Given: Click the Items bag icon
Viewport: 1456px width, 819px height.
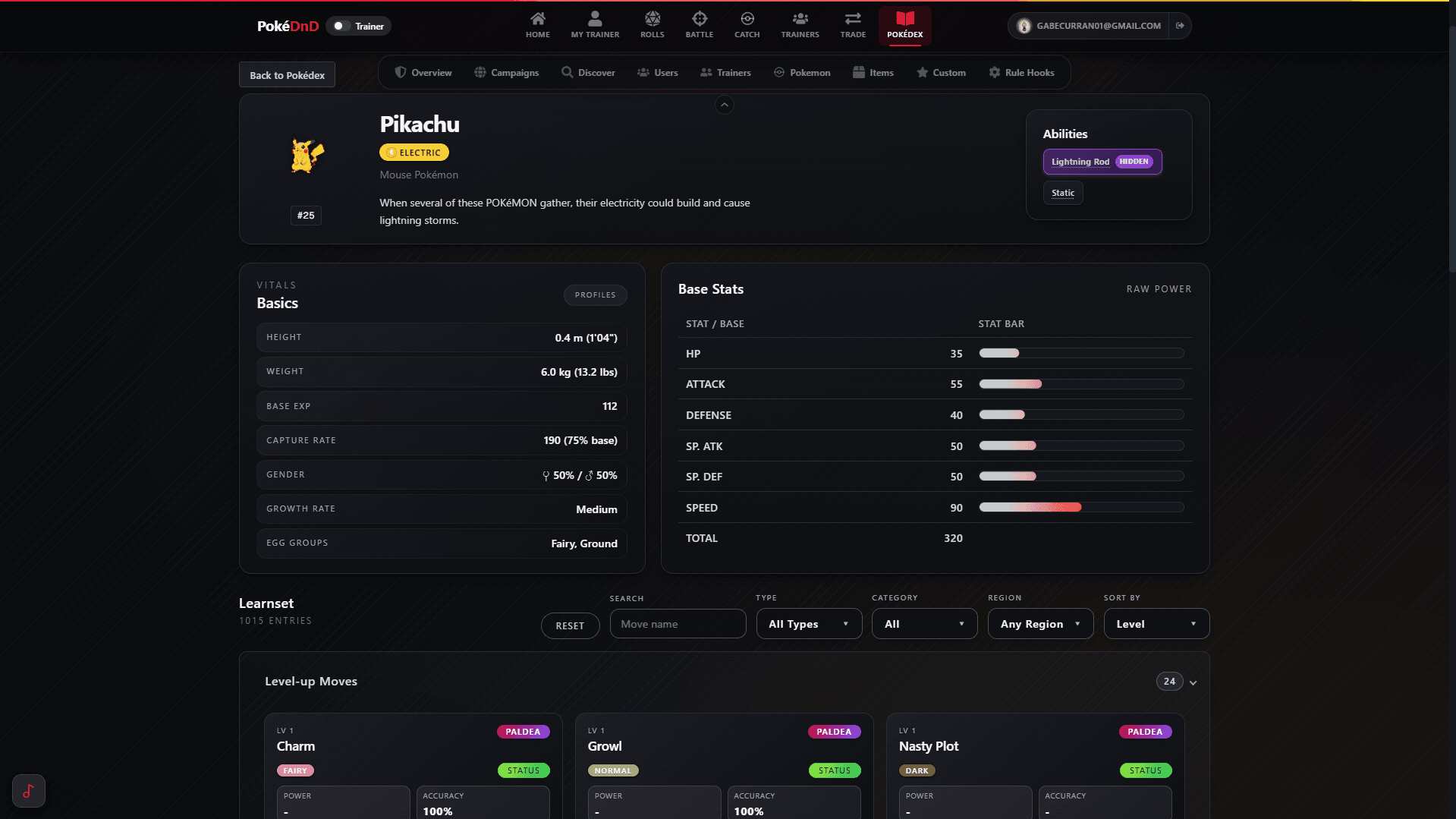Looking at the screenshot, I should pyautogui.click(x=859, y=72).
